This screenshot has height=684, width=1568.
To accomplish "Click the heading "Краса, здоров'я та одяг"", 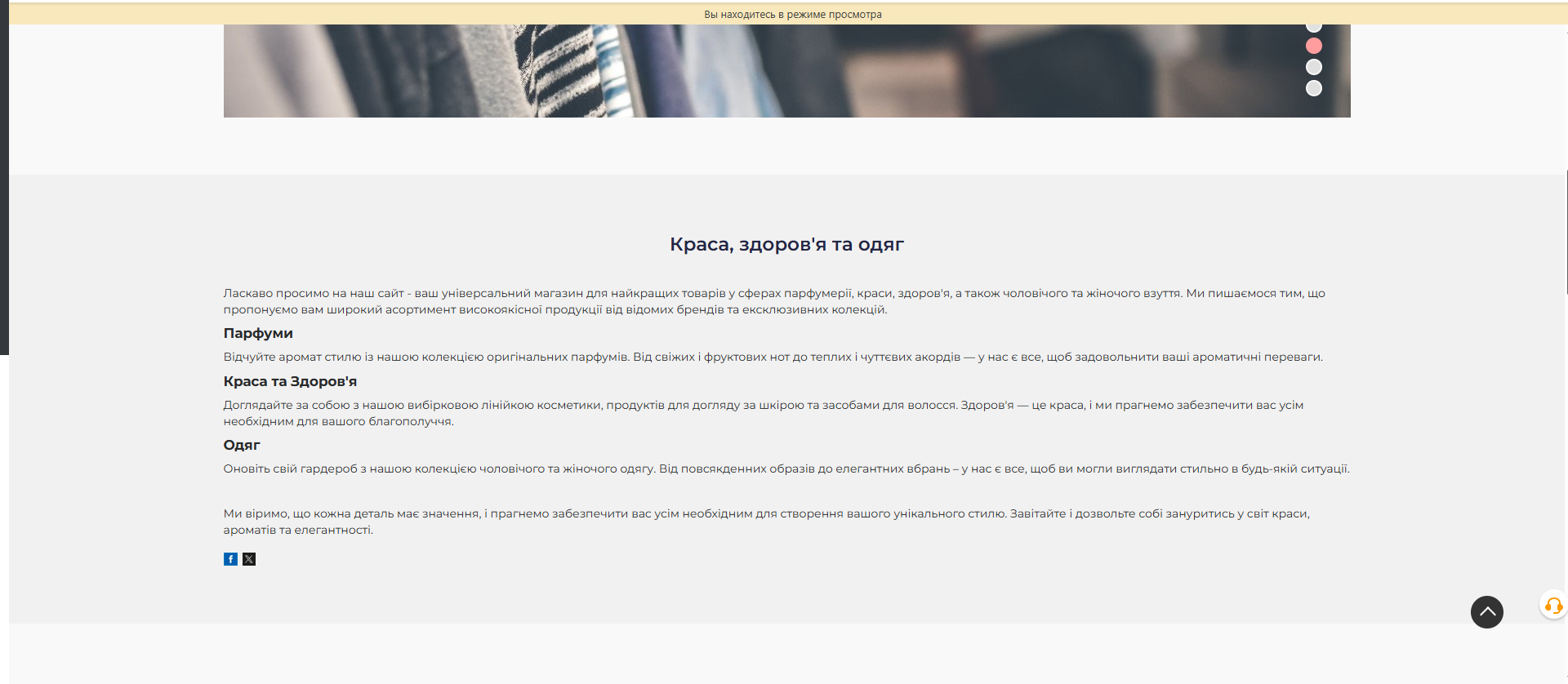I will [x=786, y=244].
